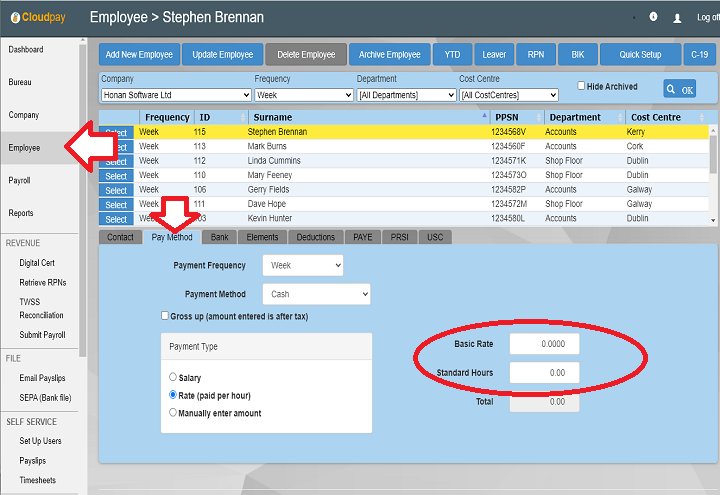
Task: Click employee table scroll down arrow
Action: tap(713, 219)
